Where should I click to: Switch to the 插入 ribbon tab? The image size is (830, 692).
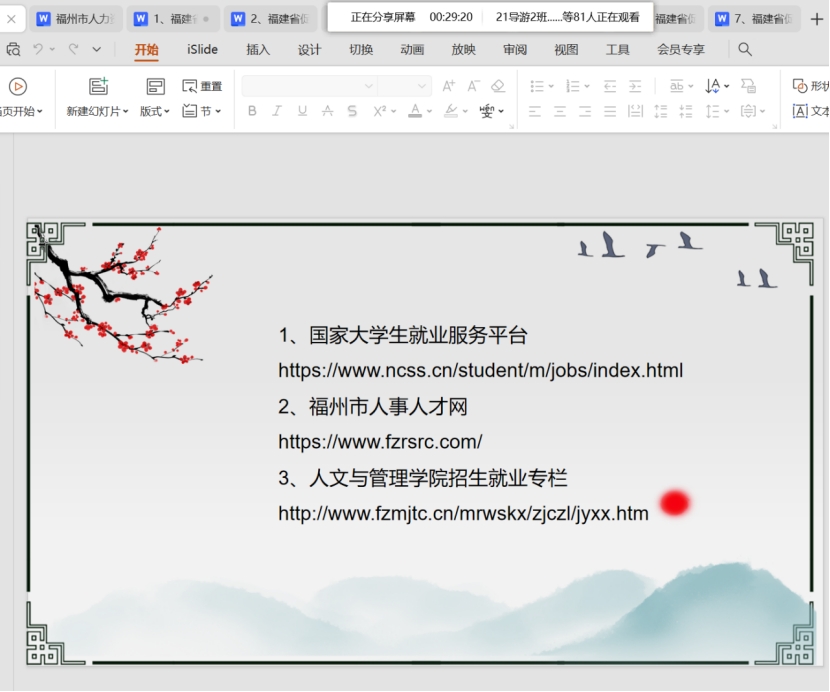point(258,50)
